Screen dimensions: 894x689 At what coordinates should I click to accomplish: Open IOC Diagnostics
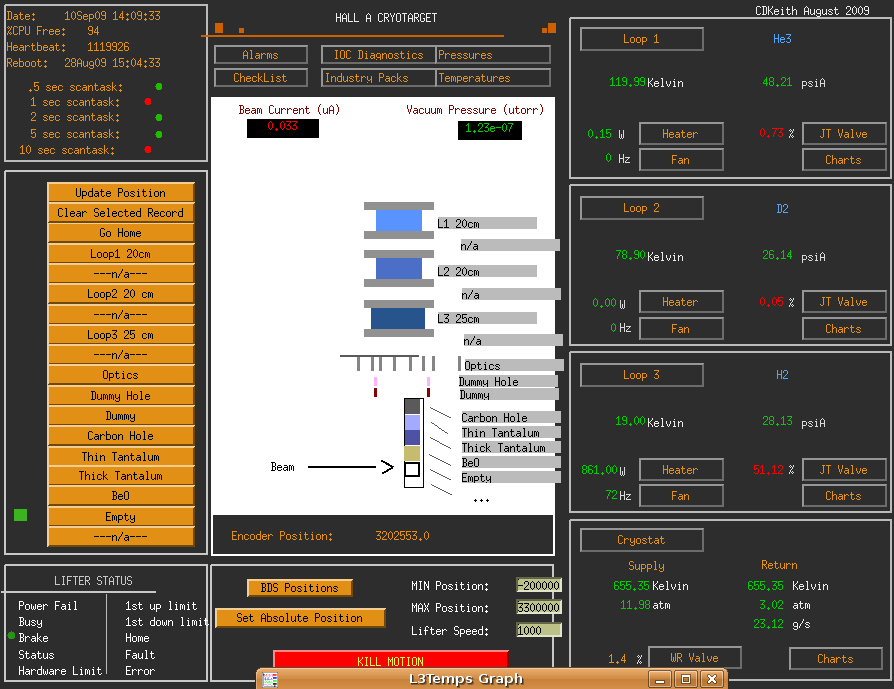pos(379,55)
